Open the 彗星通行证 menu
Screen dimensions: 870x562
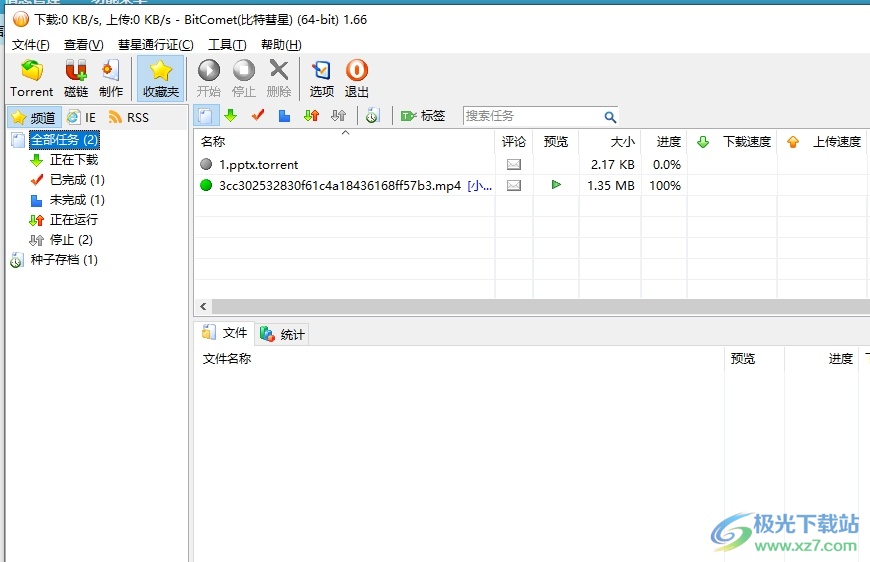(155, 45)
